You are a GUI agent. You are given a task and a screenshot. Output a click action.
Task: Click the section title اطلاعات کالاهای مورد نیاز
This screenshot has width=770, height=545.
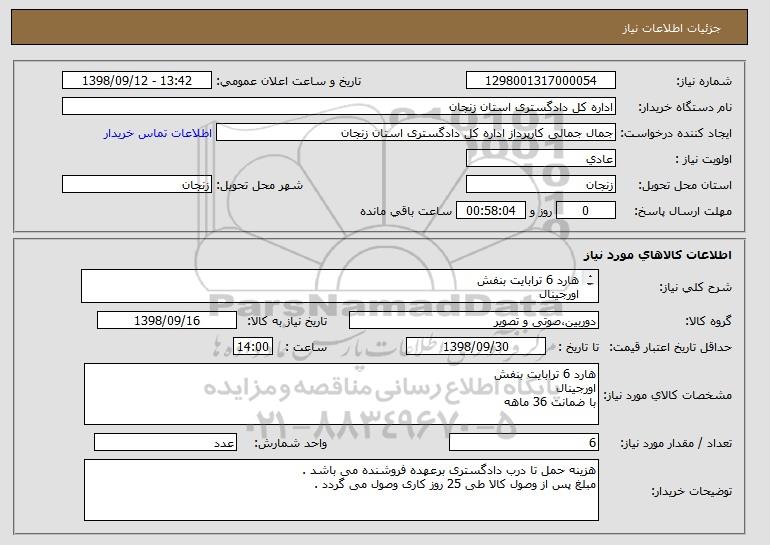(658, 254)
